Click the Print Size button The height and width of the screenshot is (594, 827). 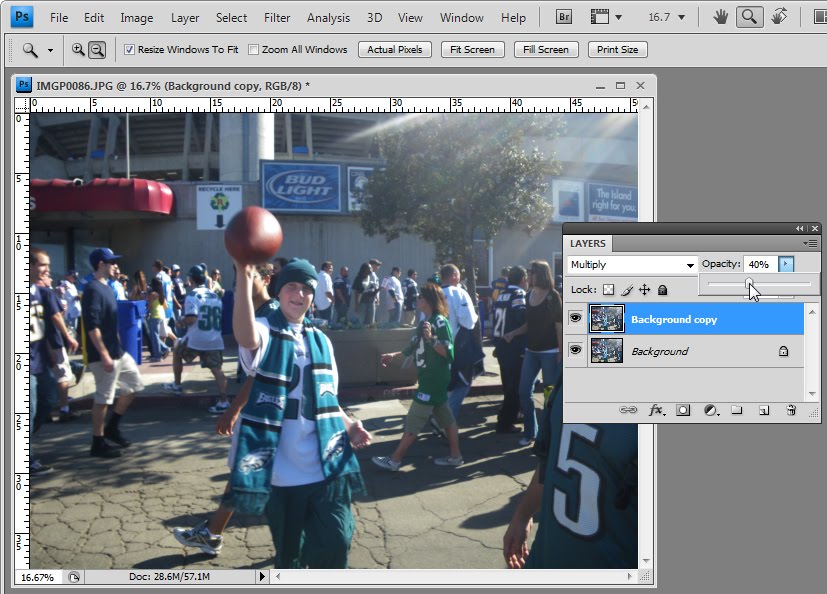coord(618,50)
